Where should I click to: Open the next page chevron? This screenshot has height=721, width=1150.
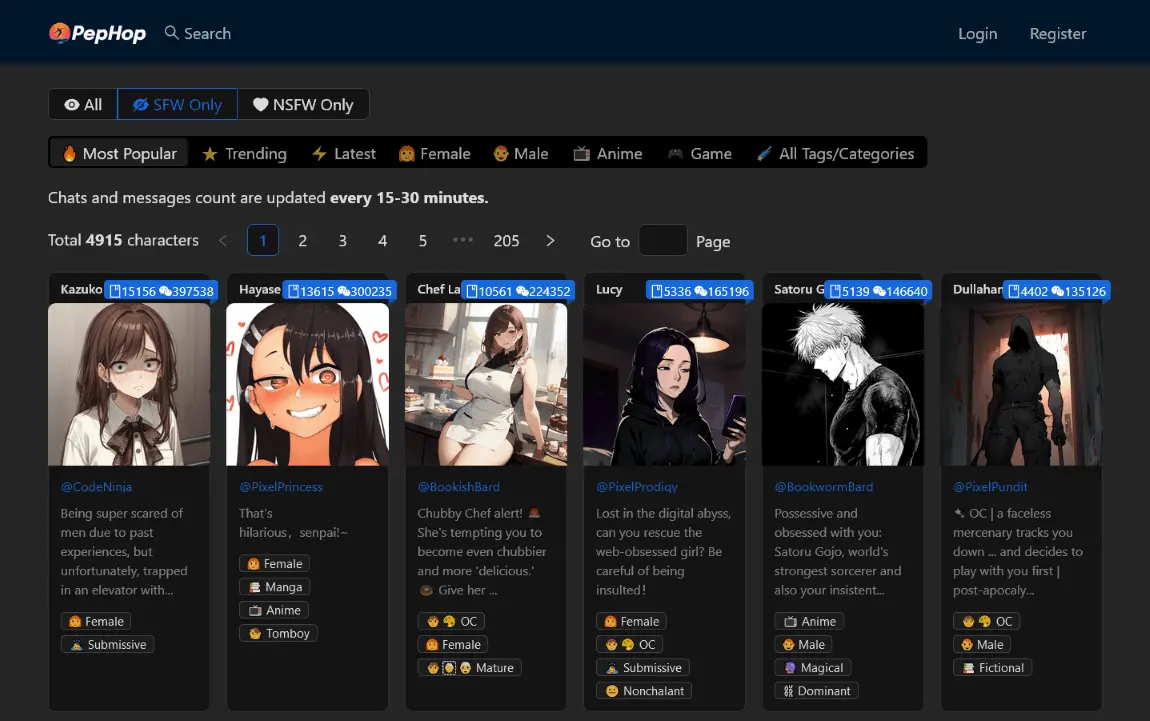[550, 240]
